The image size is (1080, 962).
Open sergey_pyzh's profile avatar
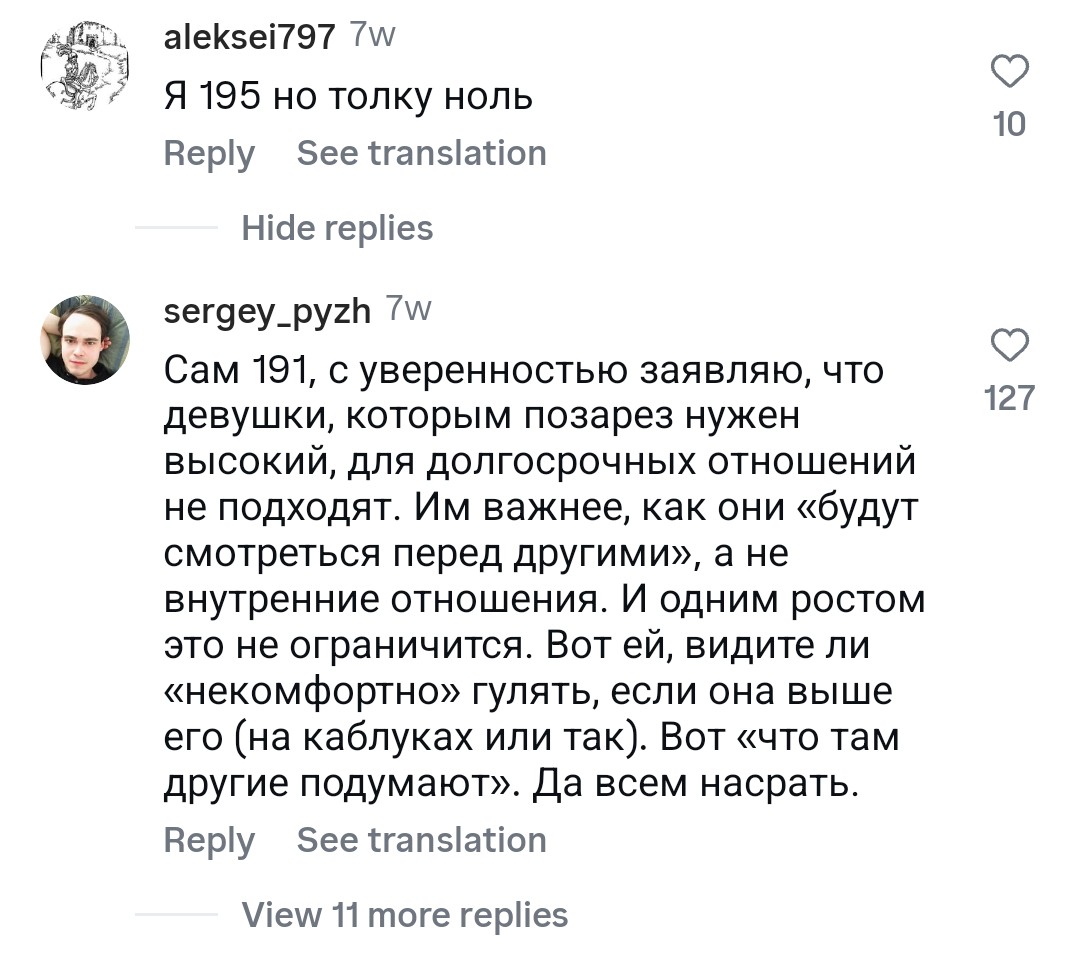click(83, 341)
